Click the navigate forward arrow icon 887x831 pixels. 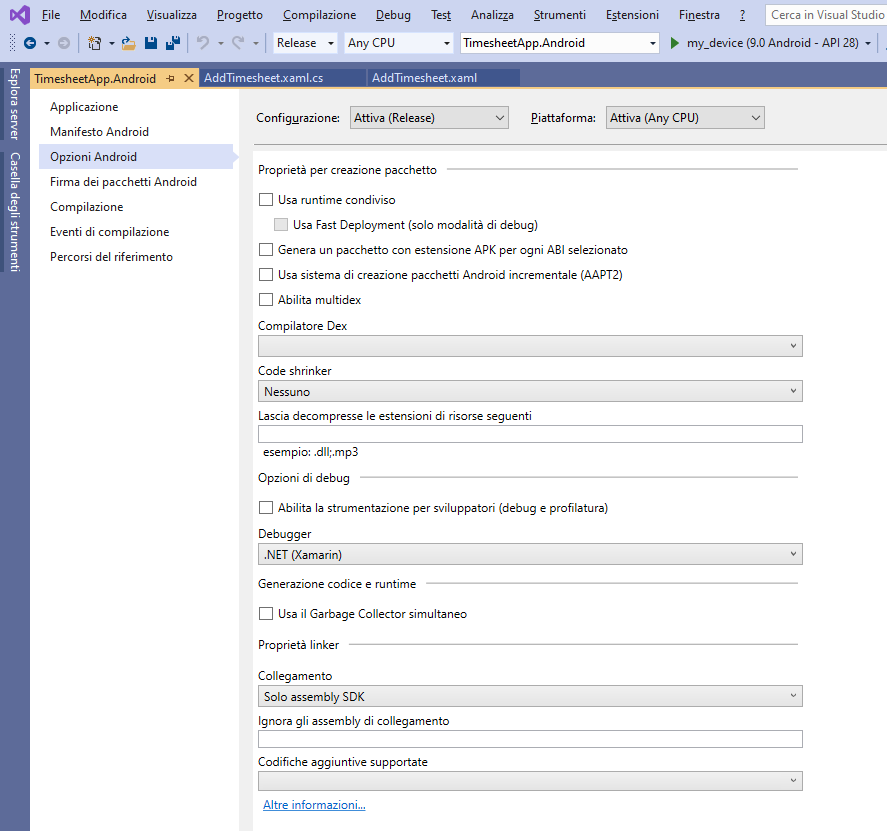click(x=64, y=43)
